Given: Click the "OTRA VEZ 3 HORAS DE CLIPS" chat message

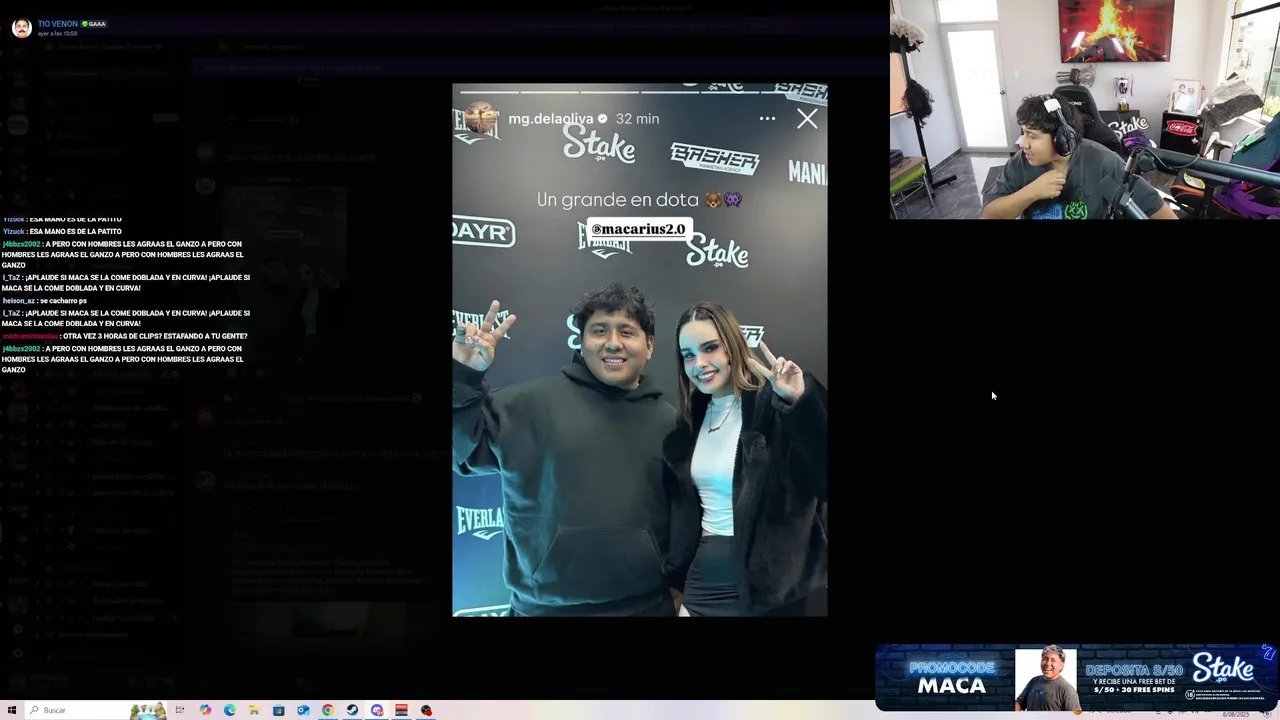Looking at the screenshot, I should [124, 336].
